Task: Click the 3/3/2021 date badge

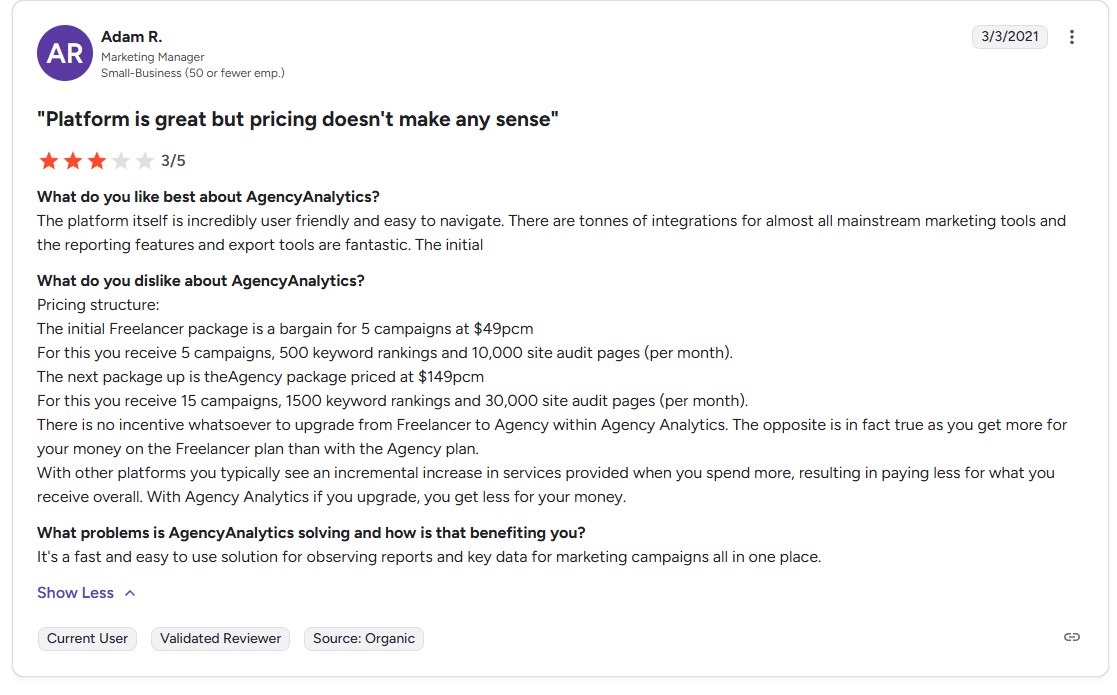Action: (x=1009, y=37)
